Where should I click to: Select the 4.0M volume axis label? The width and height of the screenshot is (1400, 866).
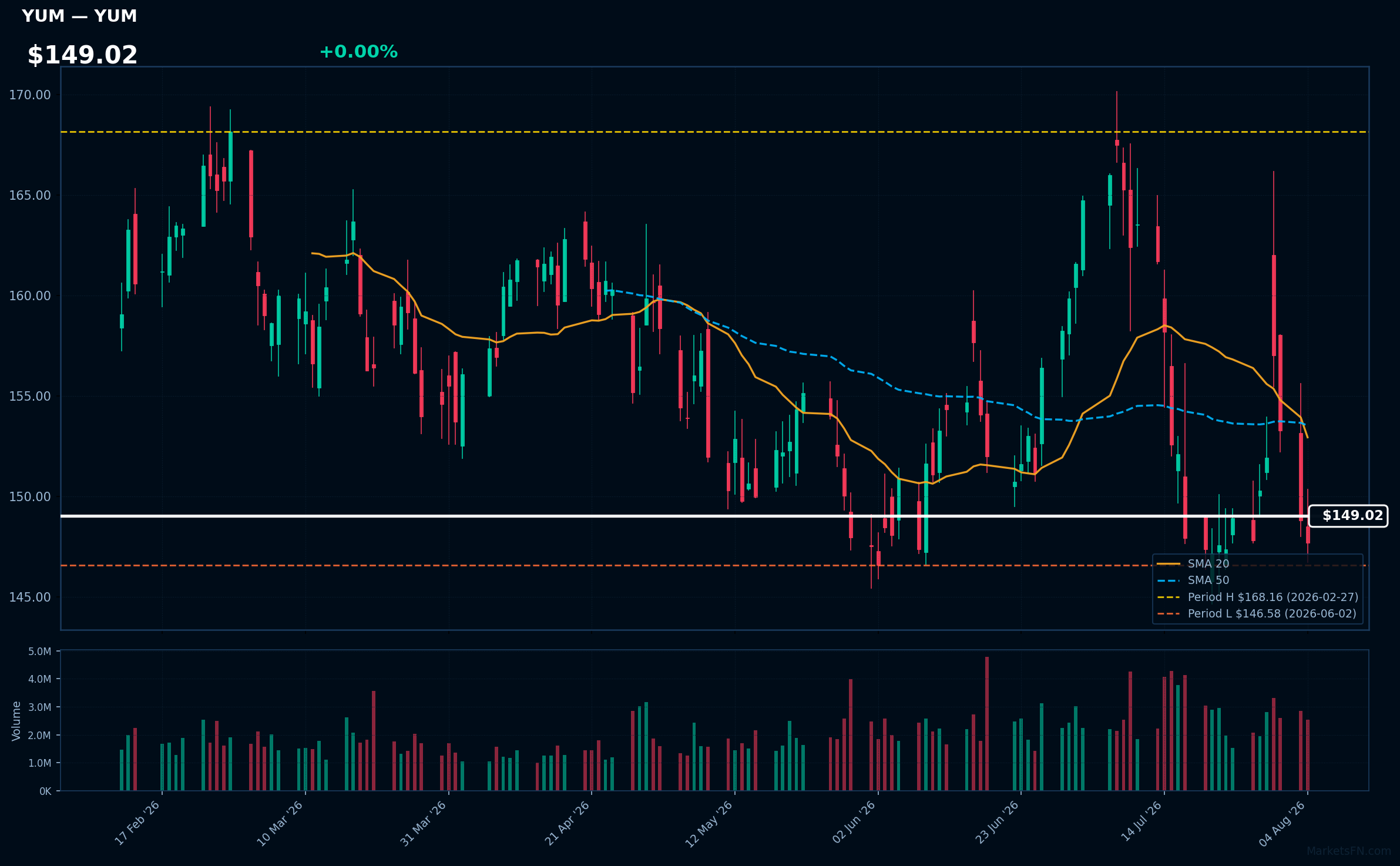coord(40,679)
